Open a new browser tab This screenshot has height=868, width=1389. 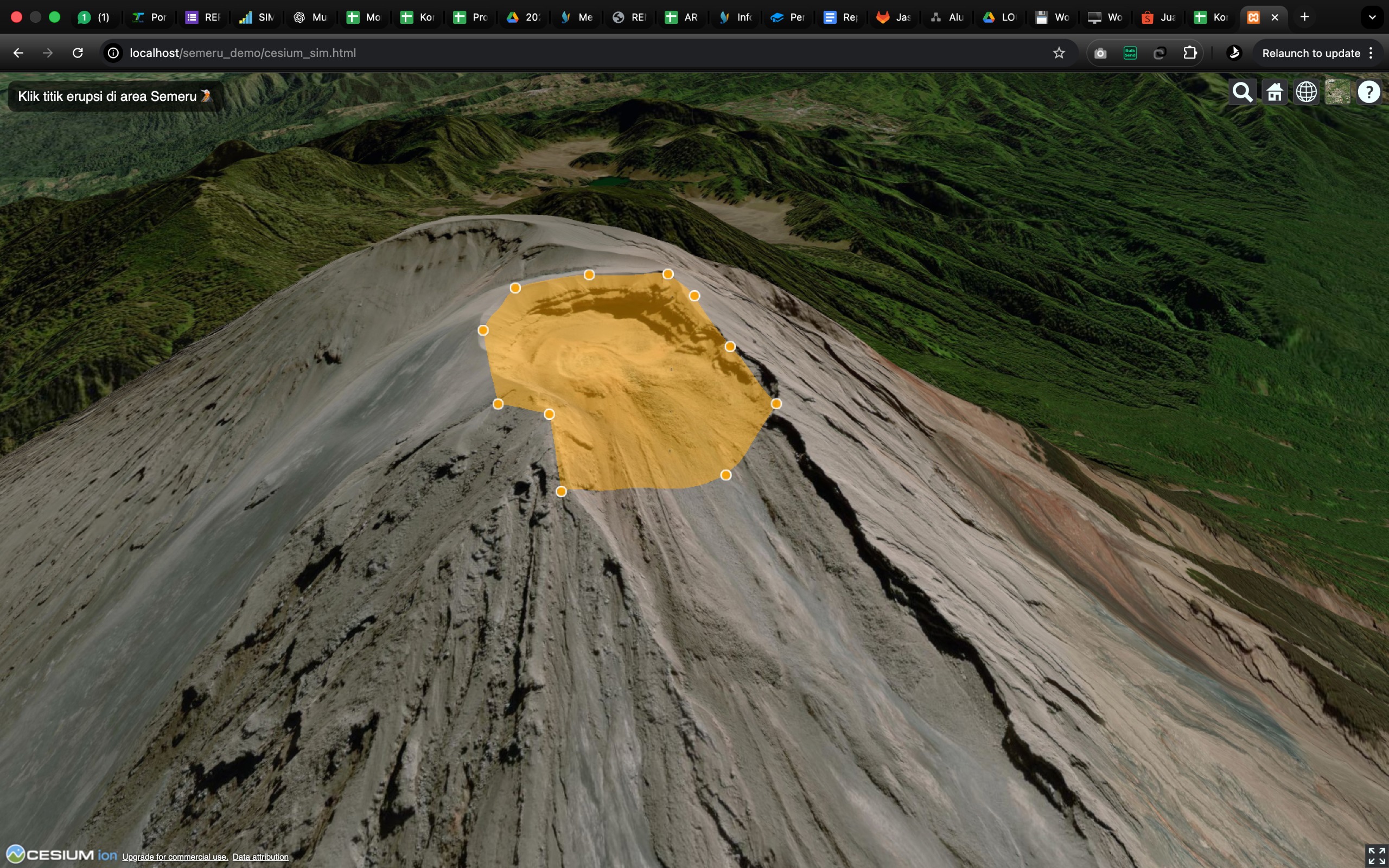pos(1304,17)
